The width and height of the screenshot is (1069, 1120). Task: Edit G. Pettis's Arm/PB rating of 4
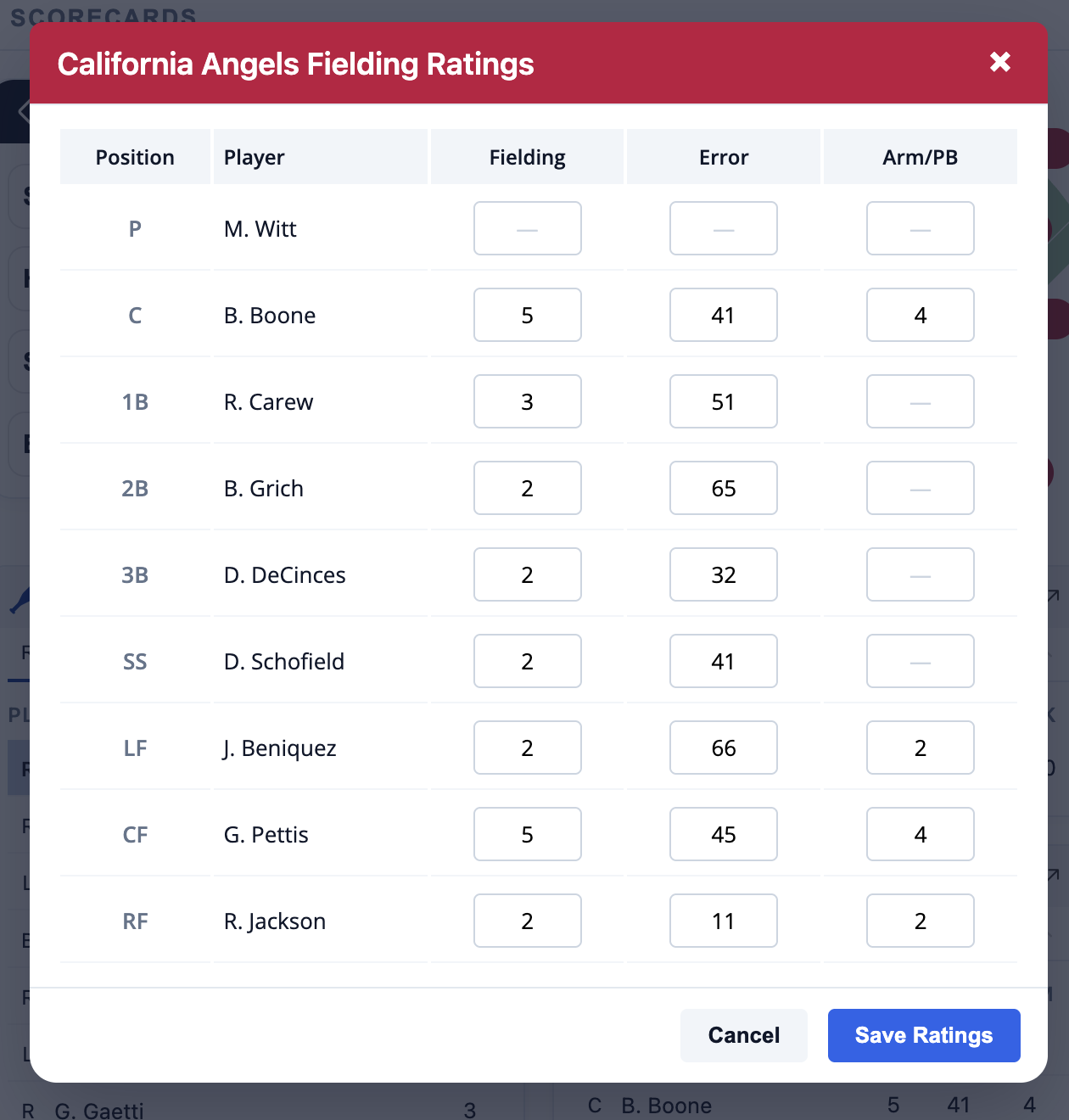click(920, 834)
